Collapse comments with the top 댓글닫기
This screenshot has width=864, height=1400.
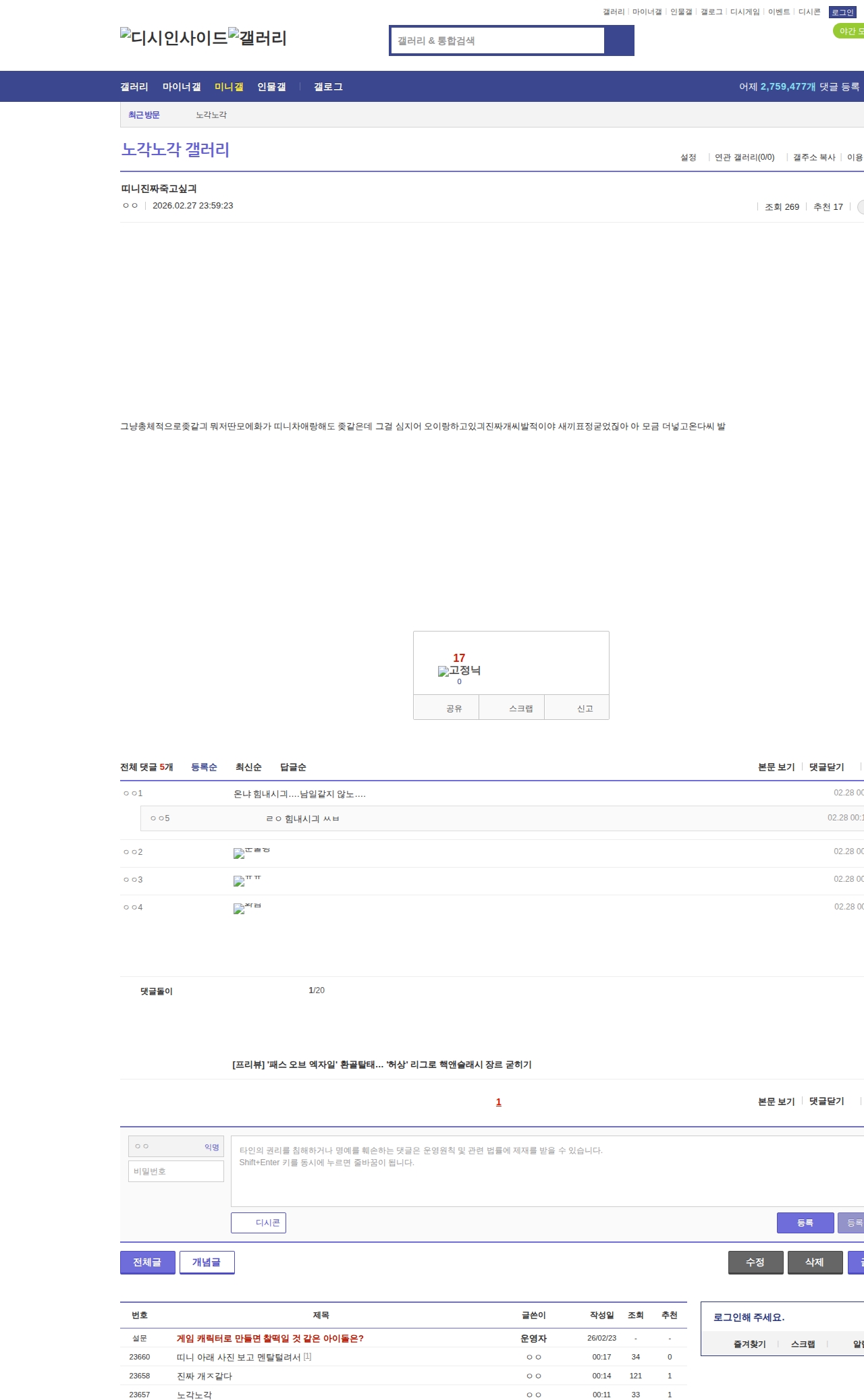tap(826, 767)
